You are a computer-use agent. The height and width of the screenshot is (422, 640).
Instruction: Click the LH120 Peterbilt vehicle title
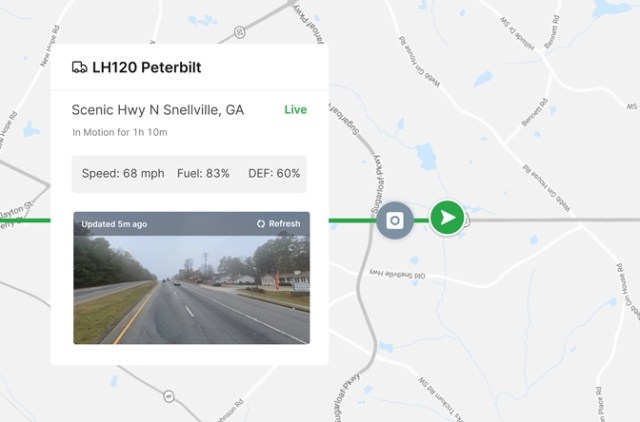(x=147, y=67)
